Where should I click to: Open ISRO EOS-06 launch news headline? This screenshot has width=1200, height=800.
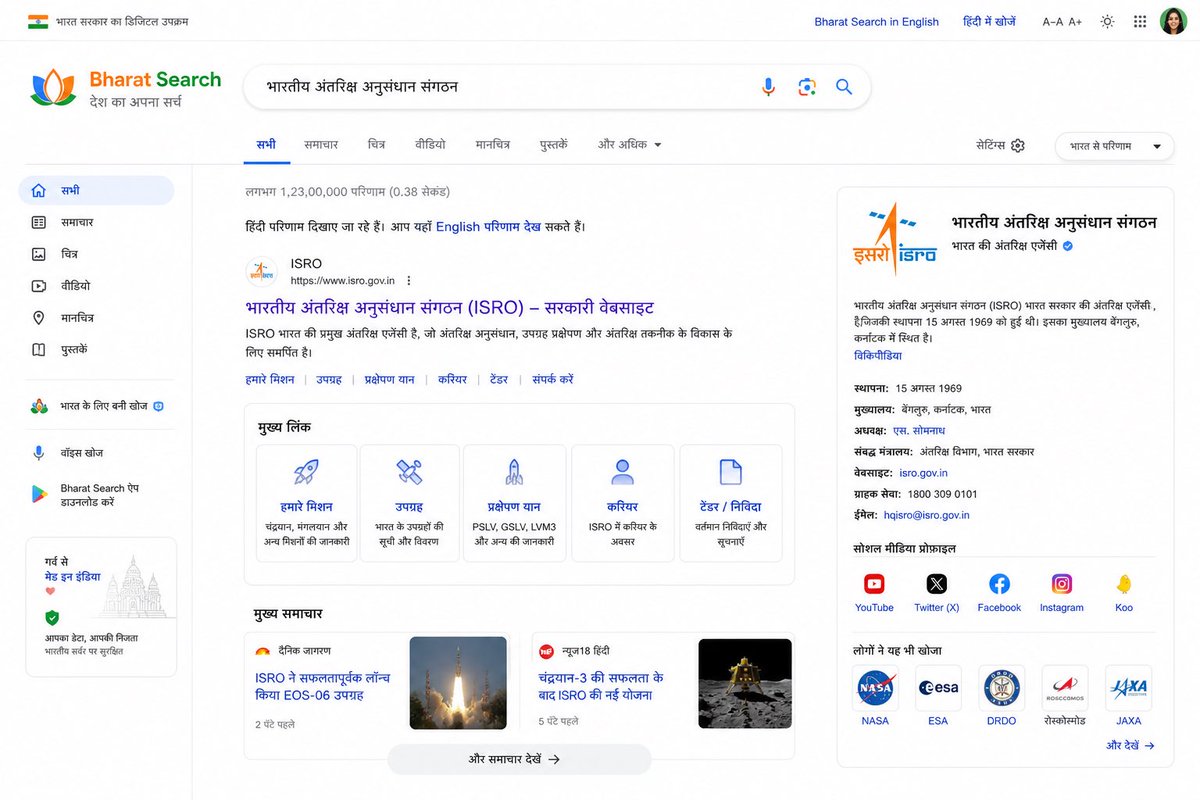[323, 686]
